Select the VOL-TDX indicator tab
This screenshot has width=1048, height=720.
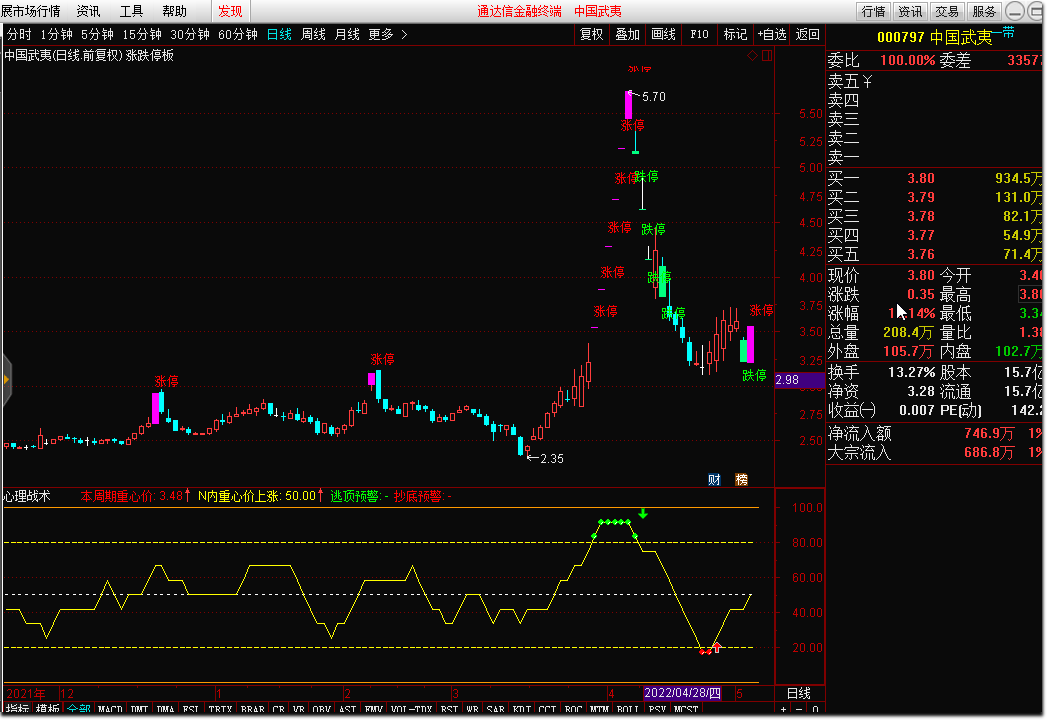pyautogui.click(x=412, y=709)
